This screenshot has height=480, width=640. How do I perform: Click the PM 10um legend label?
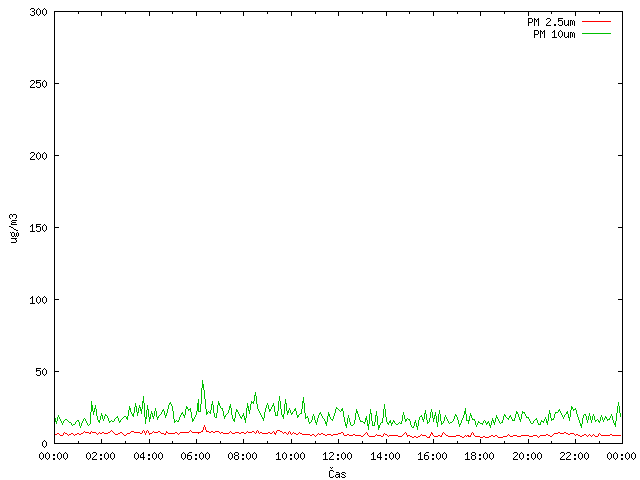point(554,34)
